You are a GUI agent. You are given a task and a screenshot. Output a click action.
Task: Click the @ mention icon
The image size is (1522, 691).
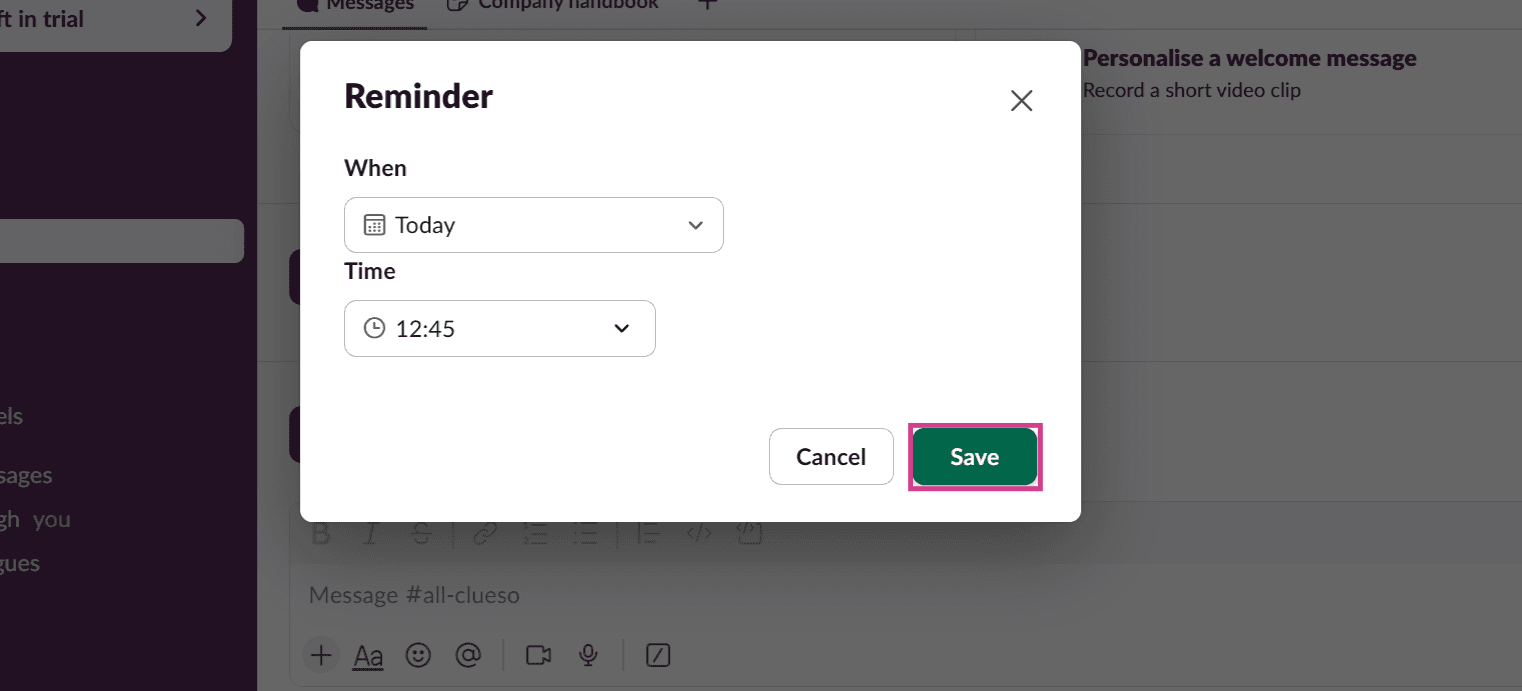(467, 655)
